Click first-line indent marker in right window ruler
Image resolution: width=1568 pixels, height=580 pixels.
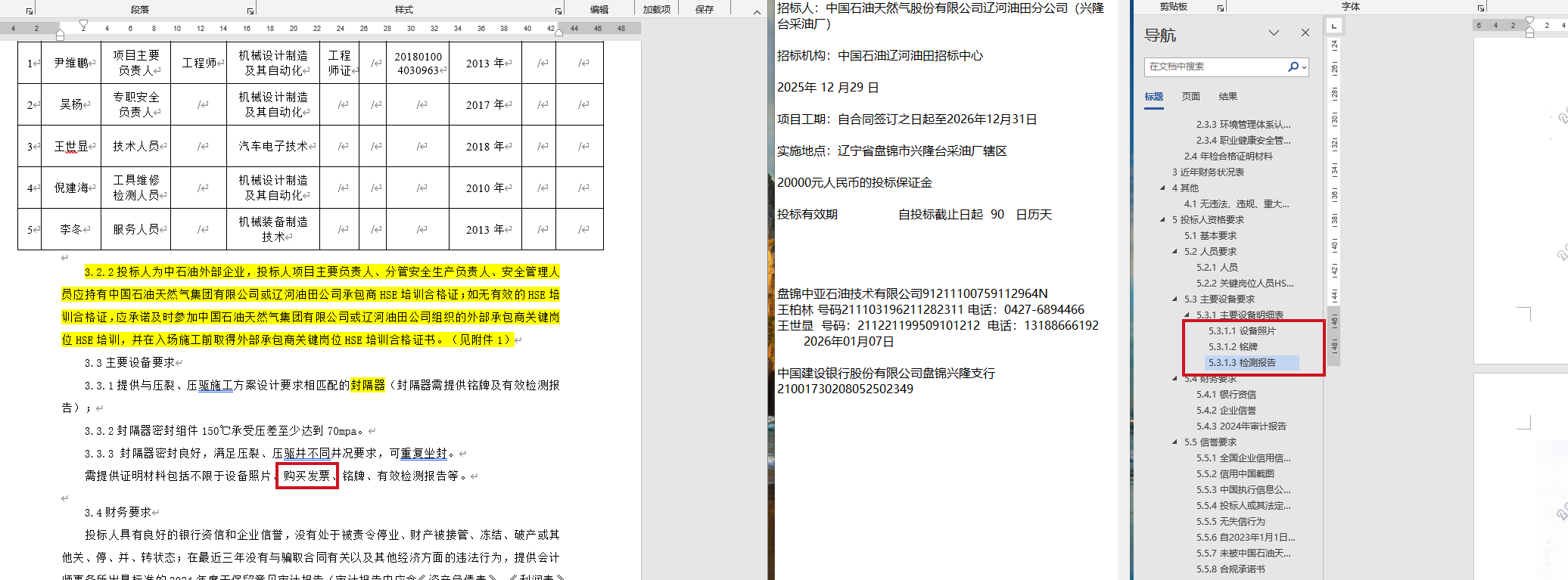(x=1529, y=21)
